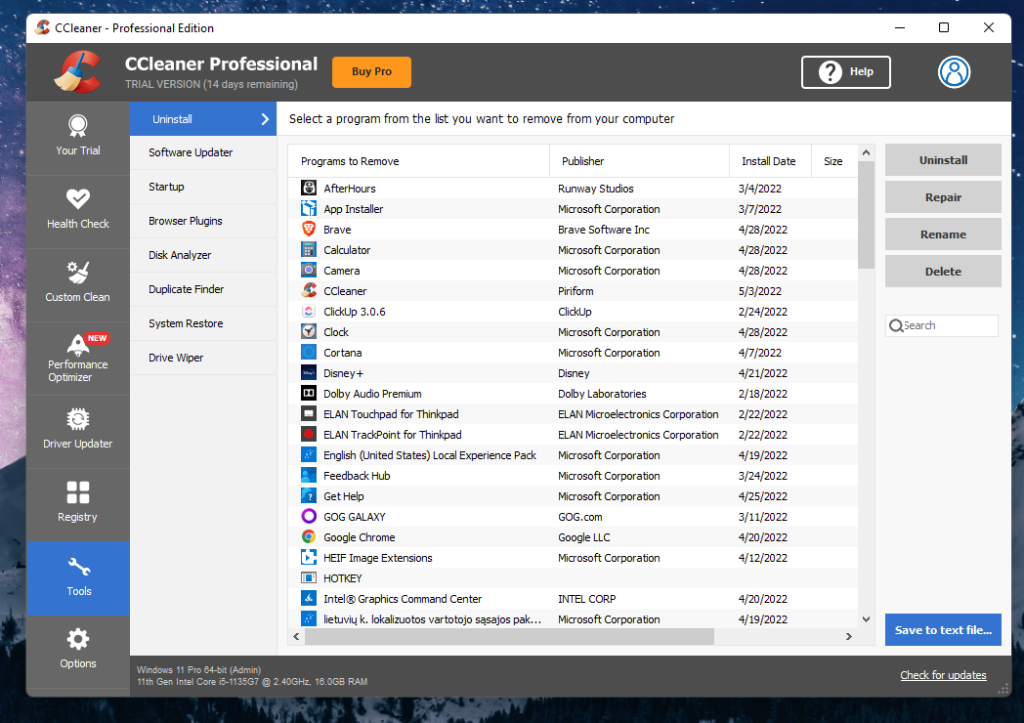The height and width of the screenshot is (723, 1024).
Task: Sort programs by Install Date column
Action: [x=770, y=160]
